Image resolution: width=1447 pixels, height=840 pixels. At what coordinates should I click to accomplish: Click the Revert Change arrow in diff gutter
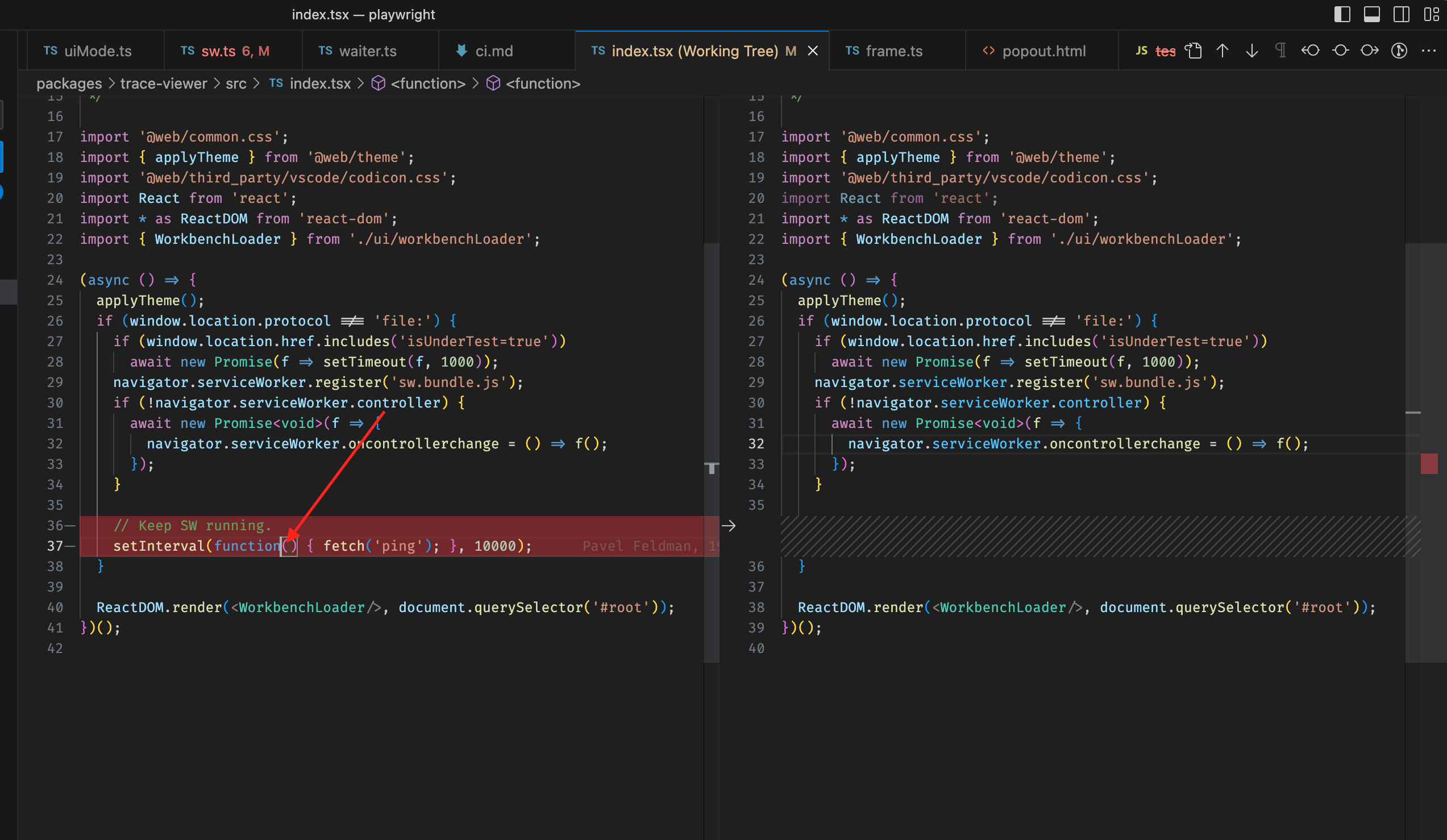(729, 525)
